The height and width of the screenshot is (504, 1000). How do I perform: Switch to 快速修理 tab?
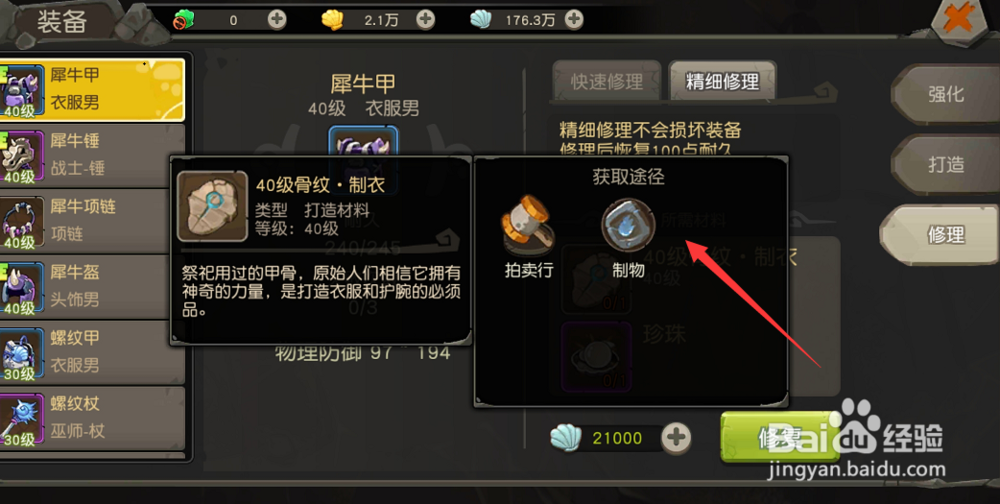[x=607, y=82]
